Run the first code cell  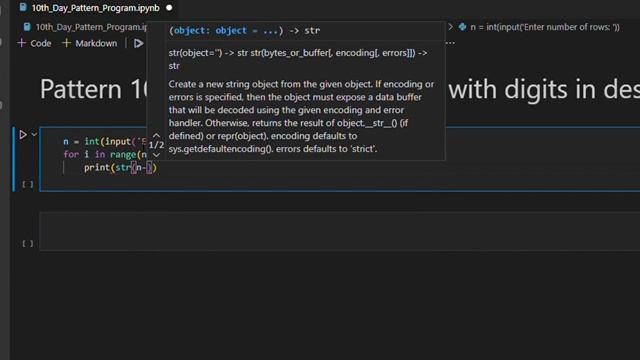tap(23, 135)
